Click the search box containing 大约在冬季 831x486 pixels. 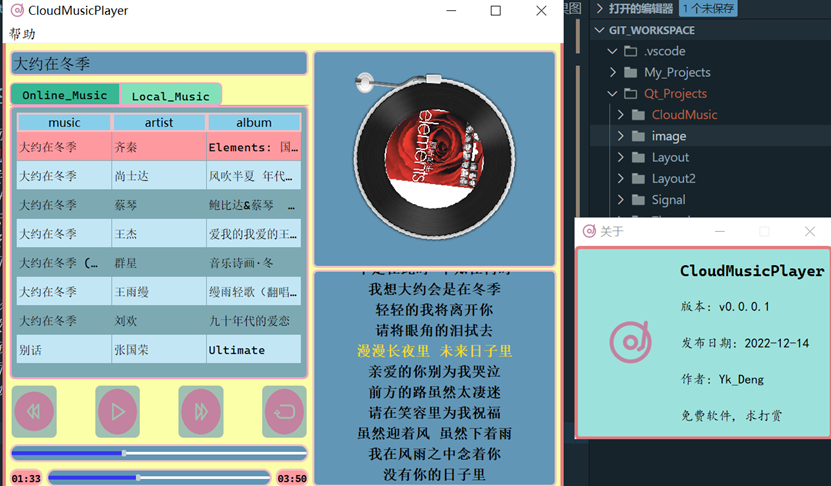(x=159, y=64)
